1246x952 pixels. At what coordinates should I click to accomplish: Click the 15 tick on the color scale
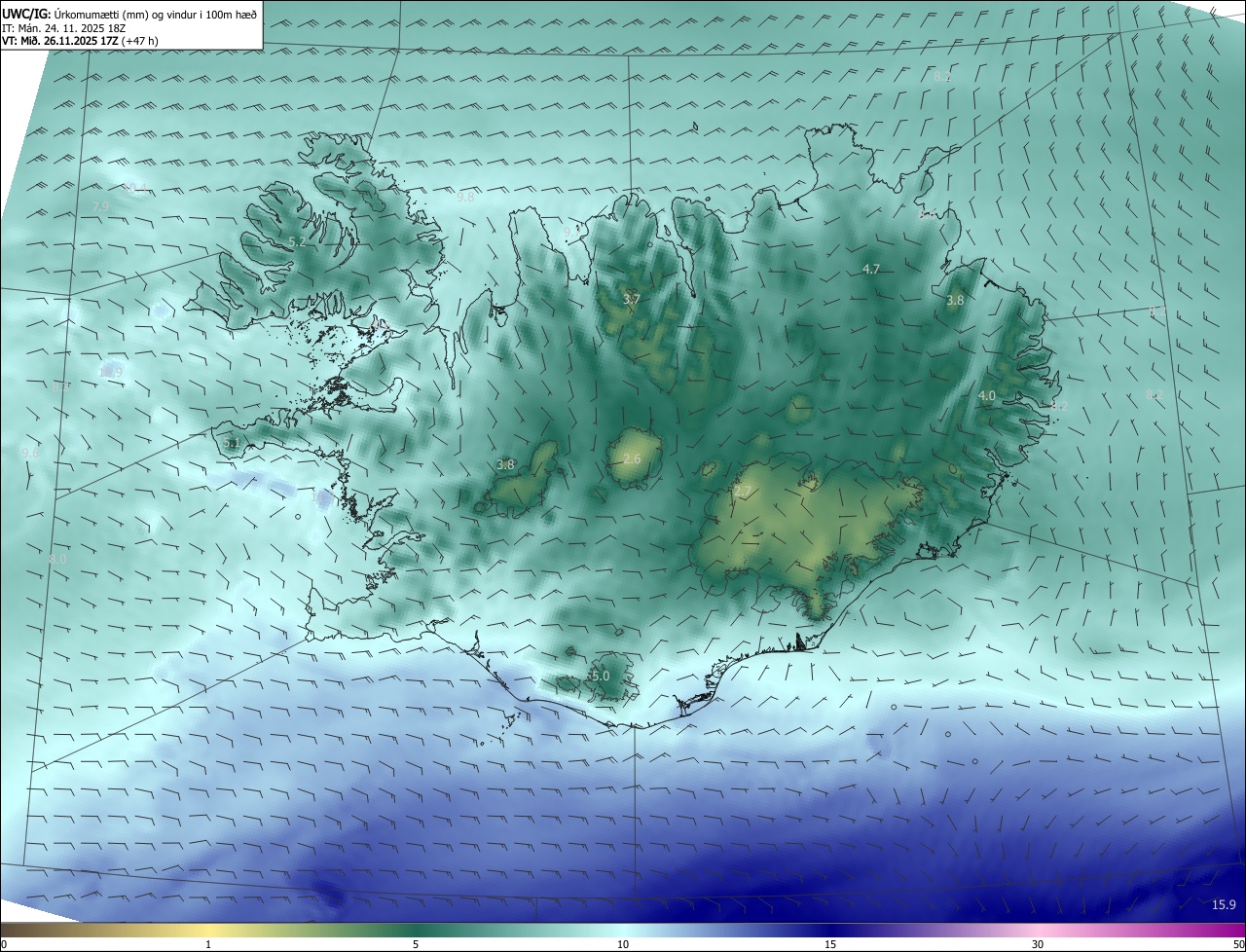tap(830, 944)
